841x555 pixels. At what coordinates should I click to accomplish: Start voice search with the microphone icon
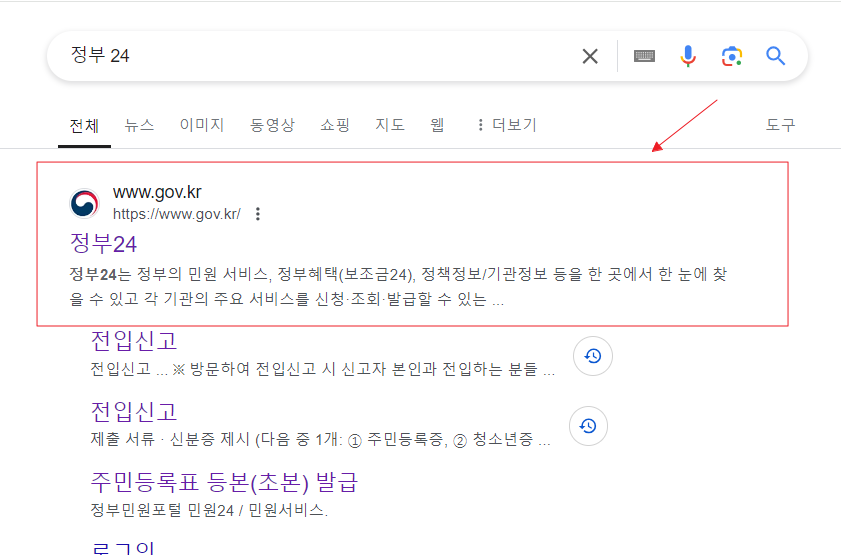point(688,56)
